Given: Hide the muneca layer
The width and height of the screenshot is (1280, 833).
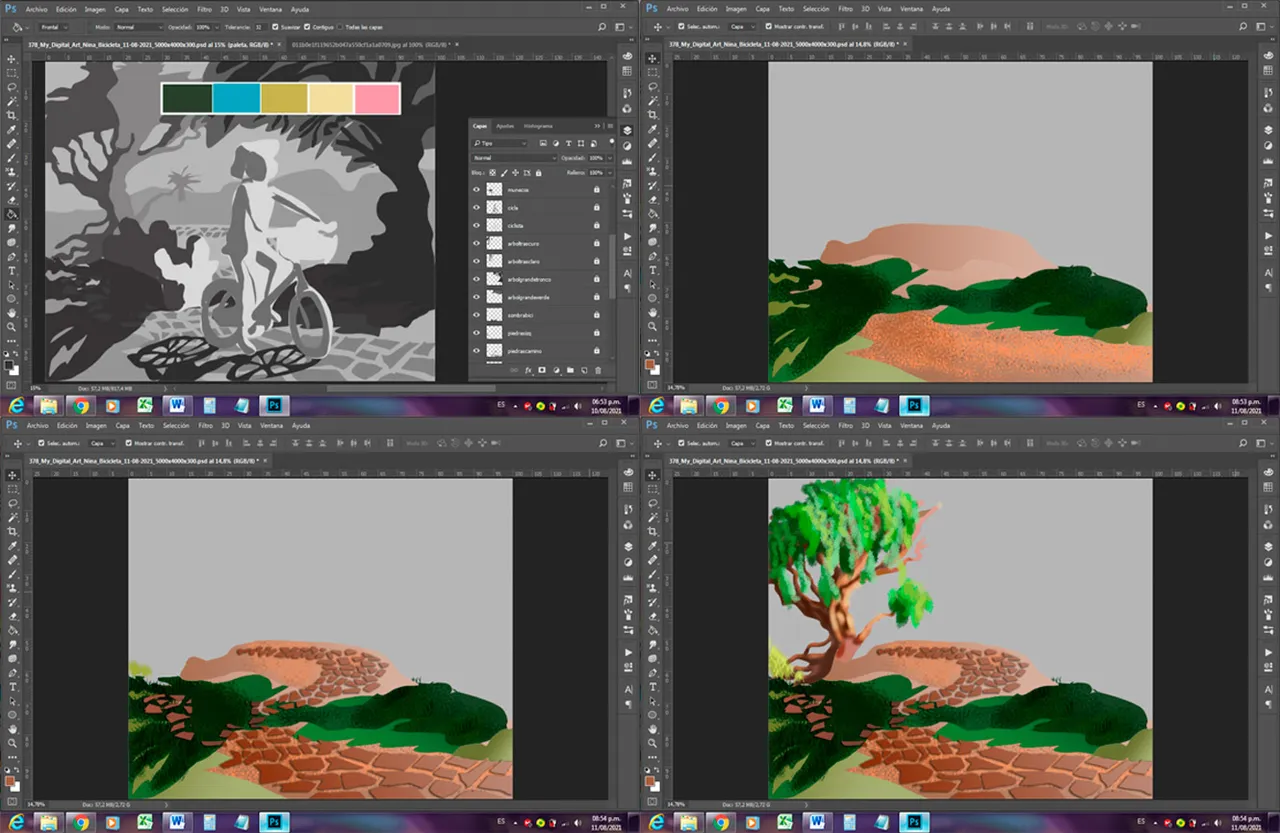Looking at the screenshot, I should point(476,189).
